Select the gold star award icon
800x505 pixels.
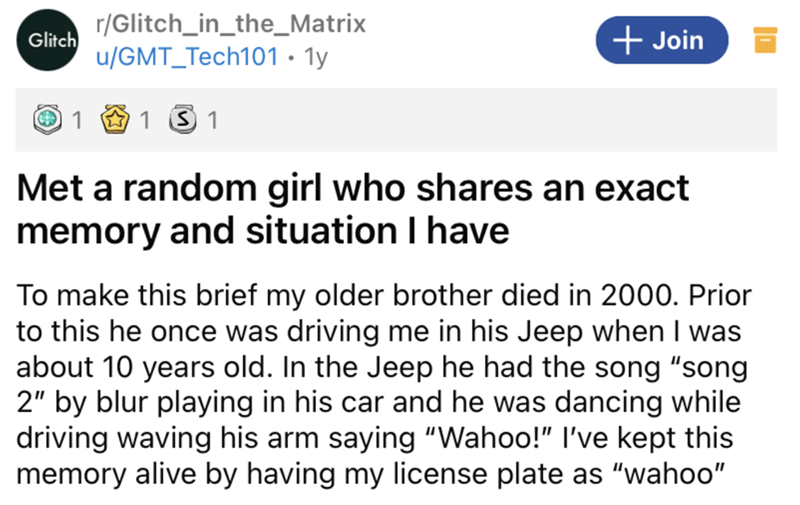coord(119,122)
